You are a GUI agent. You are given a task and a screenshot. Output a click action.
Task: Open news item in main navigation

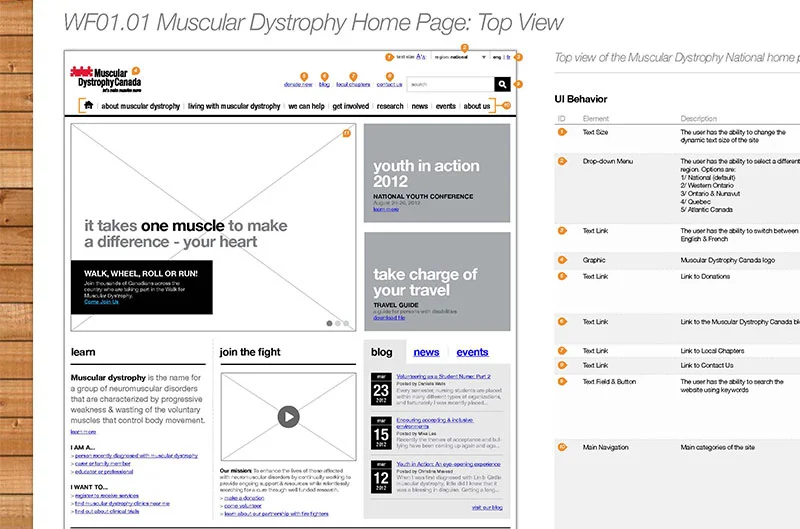[419, 106]
